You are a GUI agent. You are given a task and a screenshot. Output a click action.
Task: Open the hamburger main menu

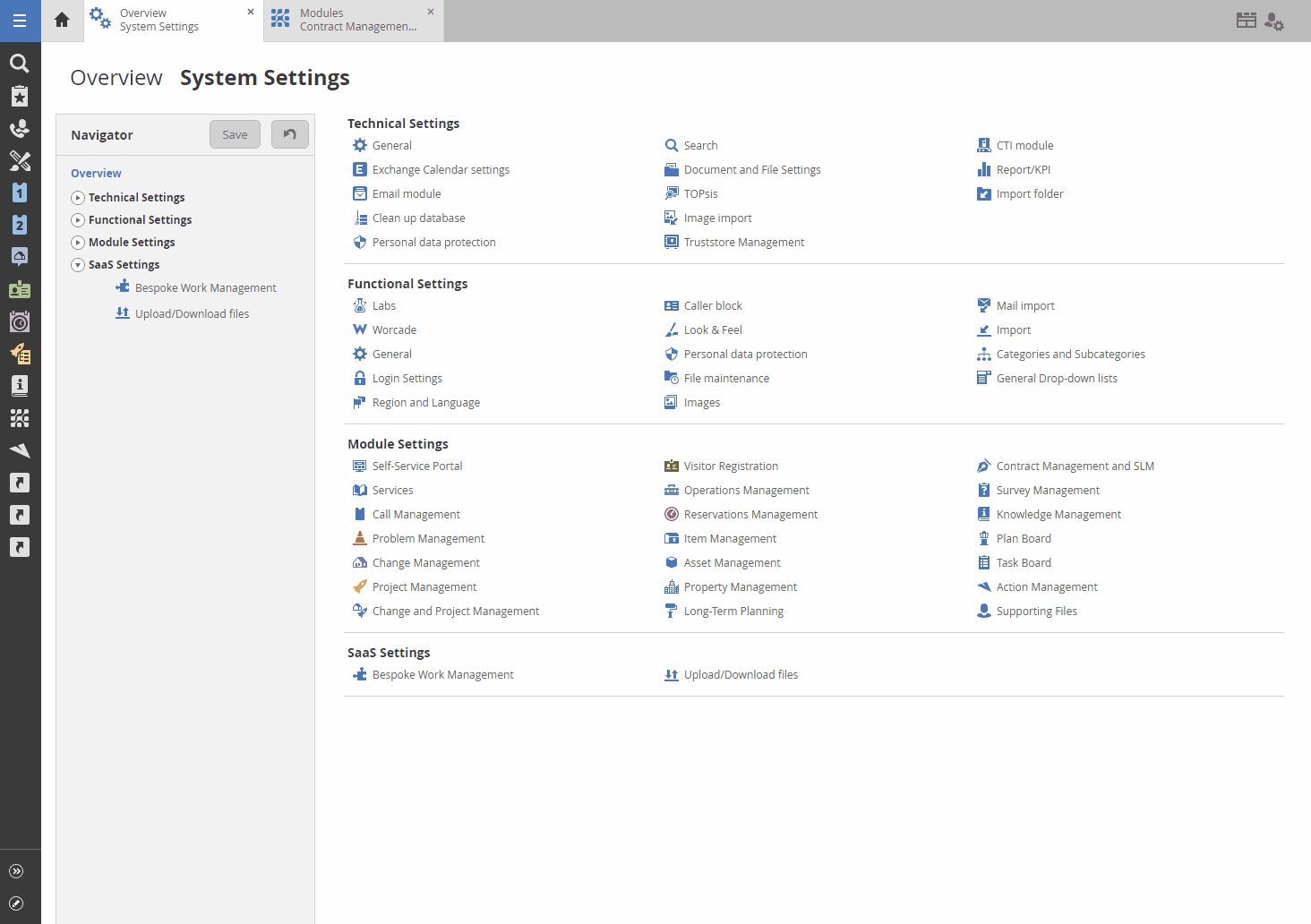20,21
